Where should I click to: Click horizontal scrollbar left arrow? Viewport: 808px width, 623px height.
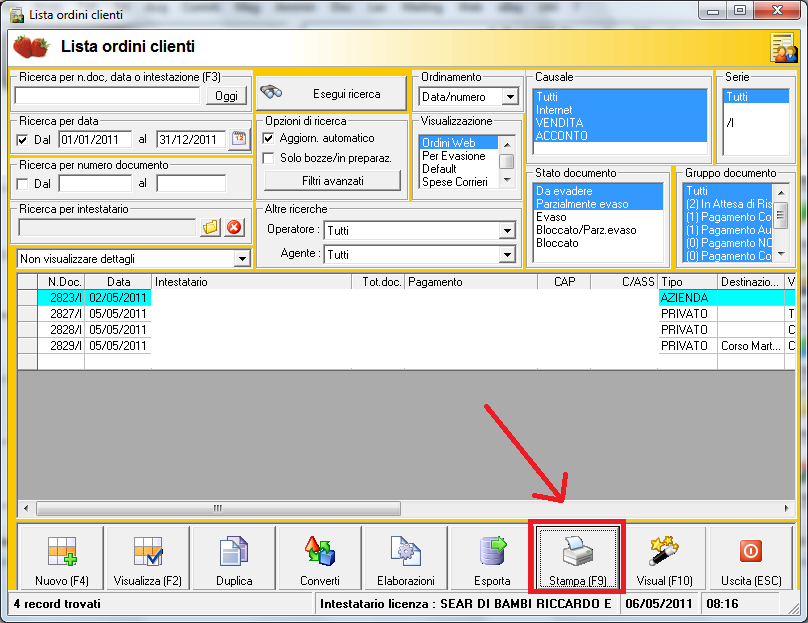click(x=26, y=508)
